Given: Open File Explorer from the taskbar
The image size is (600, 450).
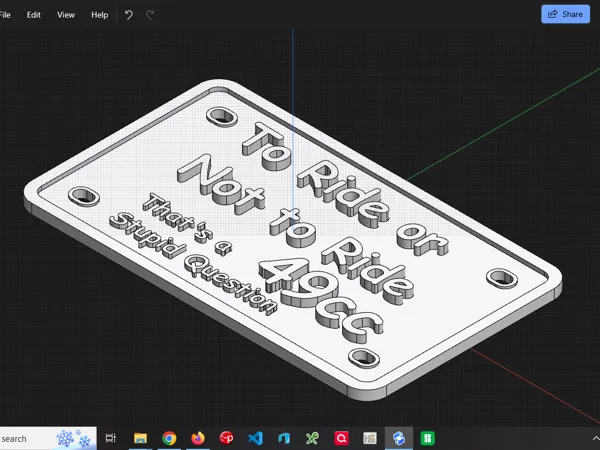Looking at the screenshot, I should (x=140, y=438).
